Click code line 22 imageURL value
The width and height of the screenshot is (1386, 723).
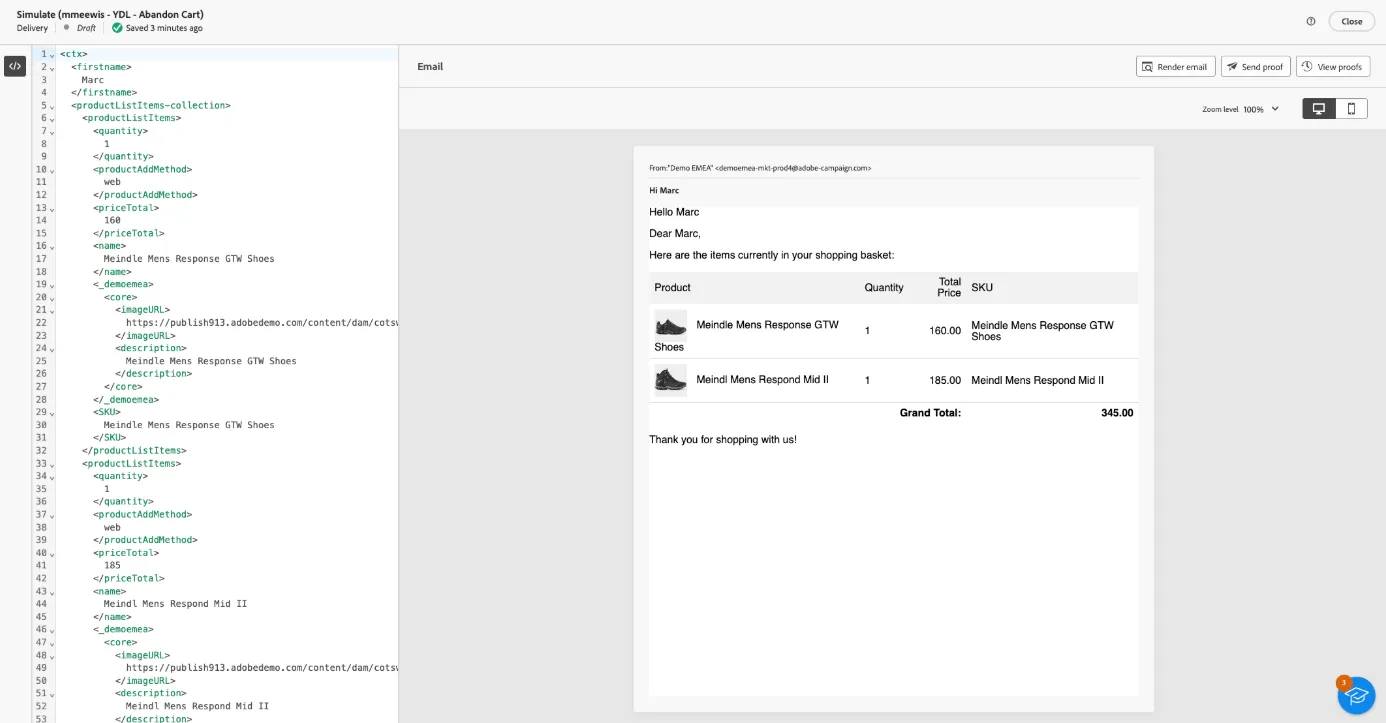click(262, 323)
